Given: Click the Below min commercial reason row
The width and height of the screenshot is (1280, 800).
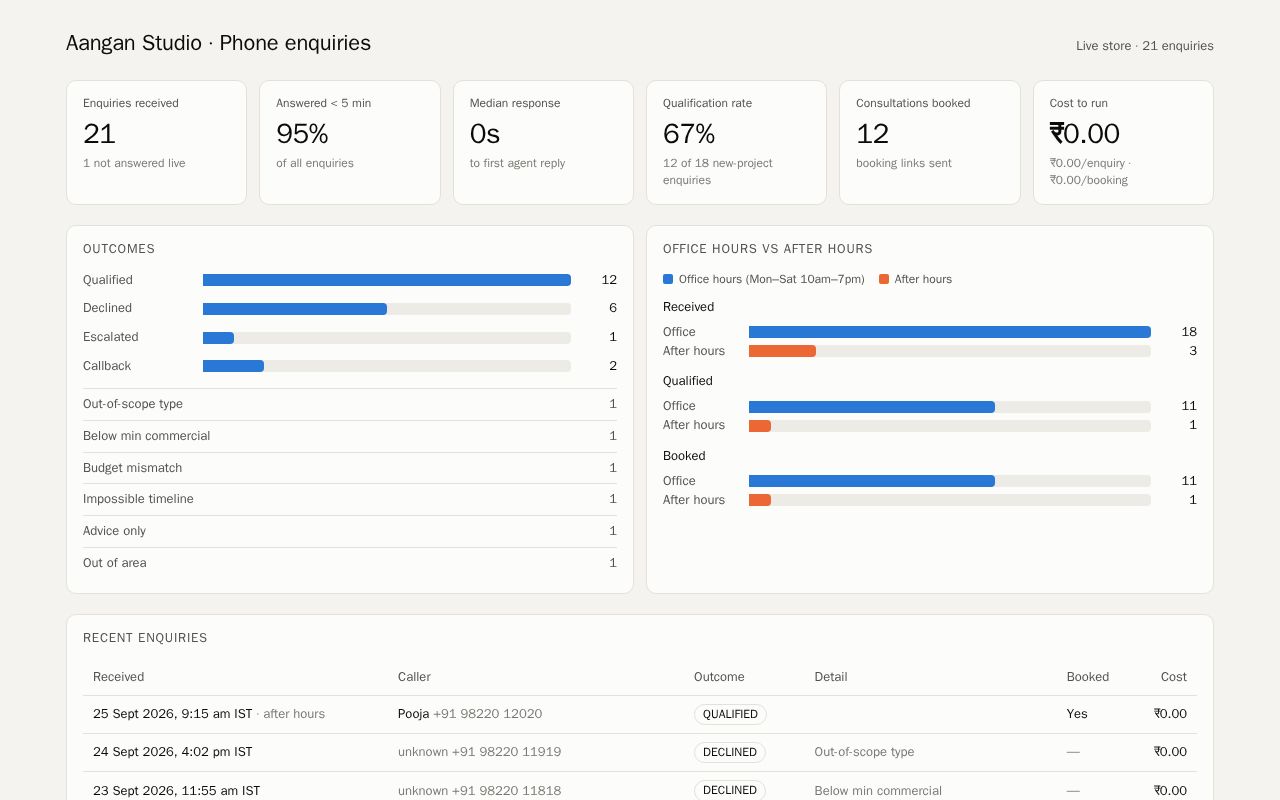Looking at the screenshot, I should pyautogui.click(x=350, y=436).
